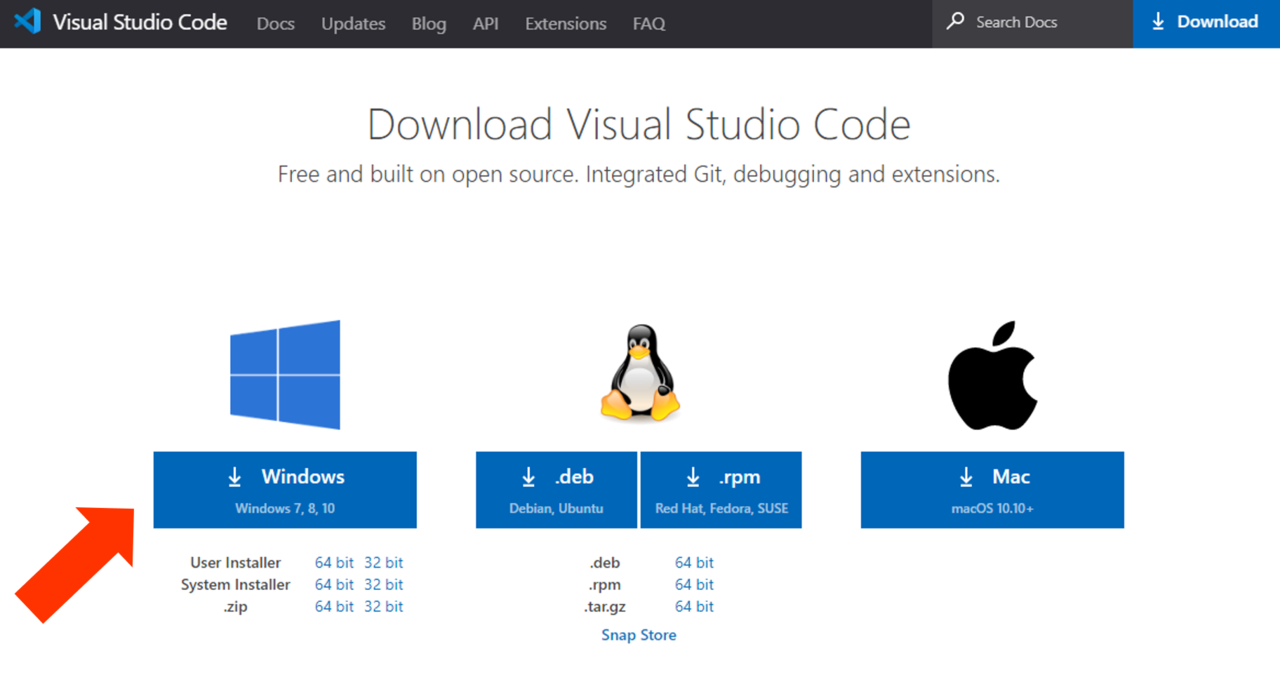Get the Windows .zip 32 bit
The image size is (1280, 684).
point(384,607)
